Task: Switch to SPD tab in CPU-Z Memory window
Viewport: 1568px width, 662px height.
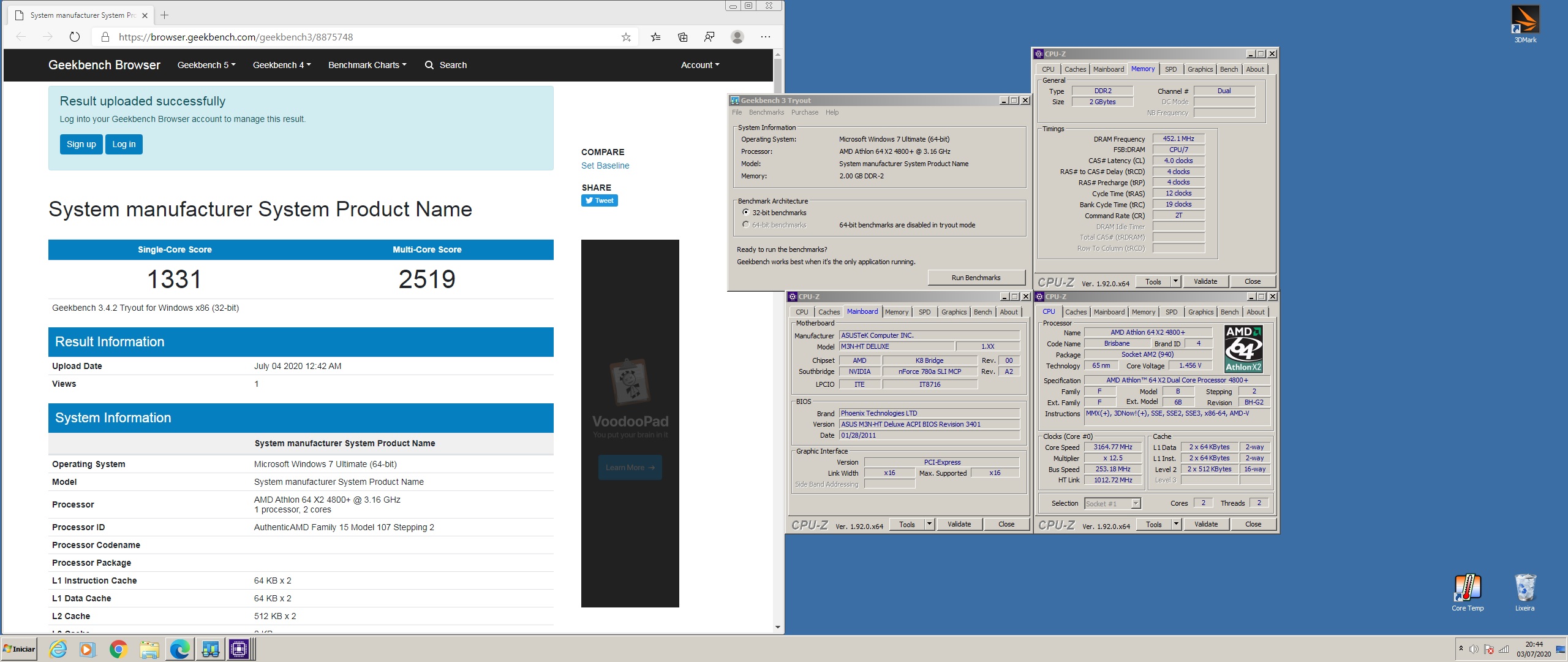Action: 1170,69
